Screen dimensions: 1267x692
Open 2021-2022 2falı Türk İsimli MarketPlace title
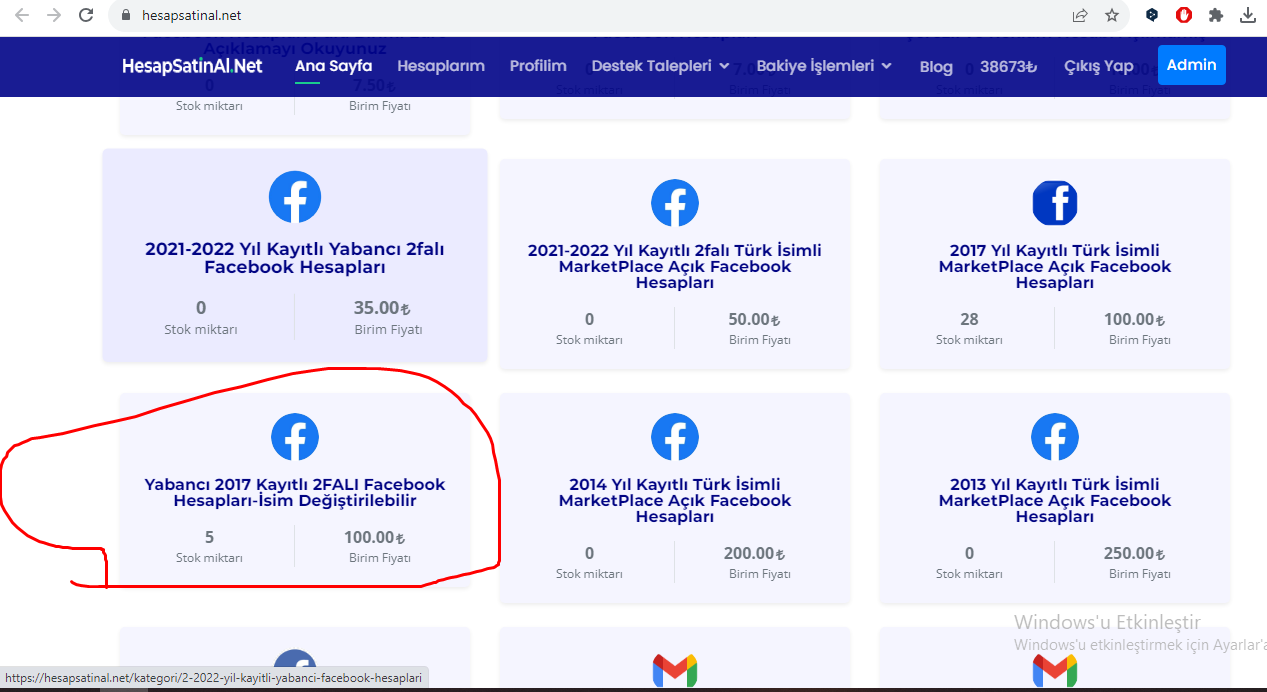pos(675,266)
